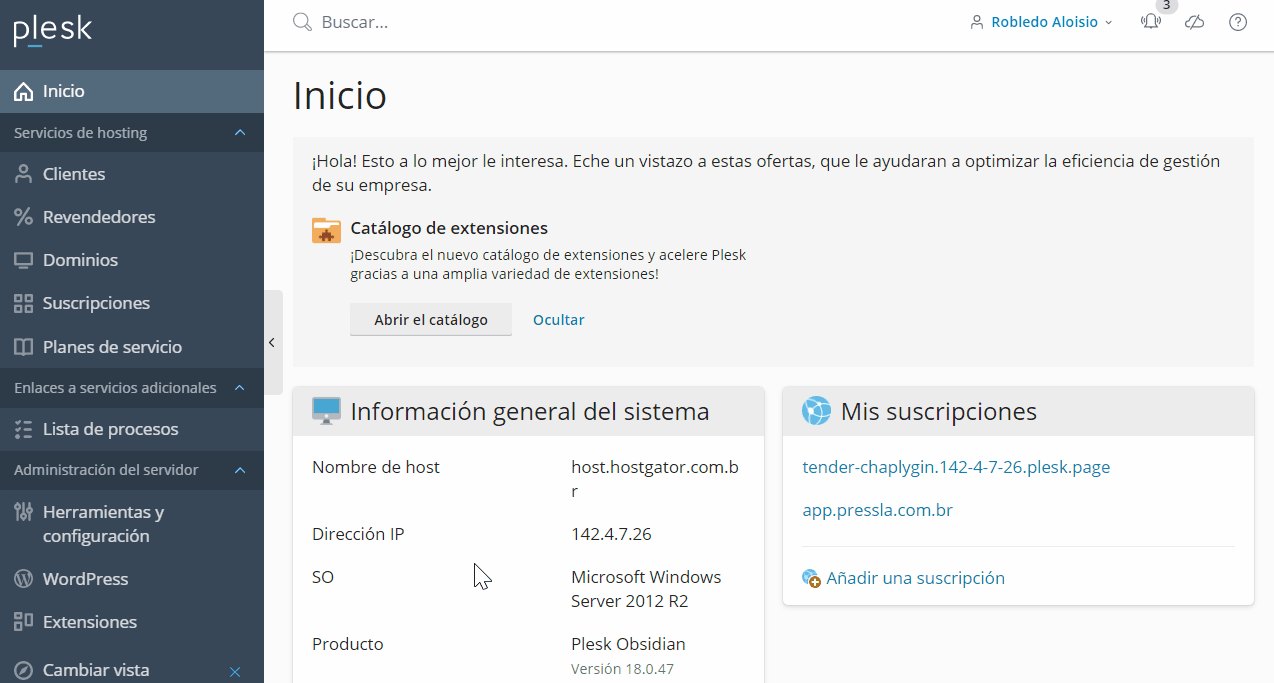This screenshot has width=1274, height=683.
Task: Click the Nombre de host label
Action: [376, 467]
